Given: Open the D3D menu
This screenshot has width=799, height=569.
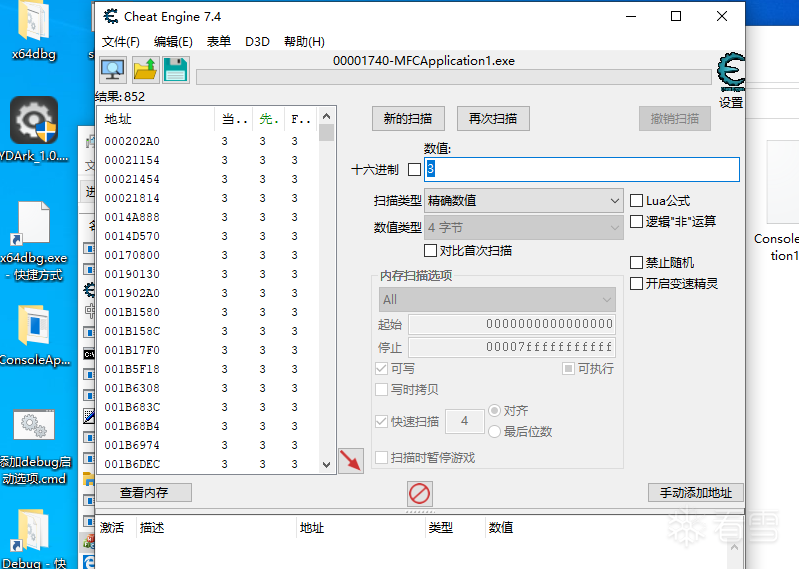Looking at the screenshot, I should [257, 42].
